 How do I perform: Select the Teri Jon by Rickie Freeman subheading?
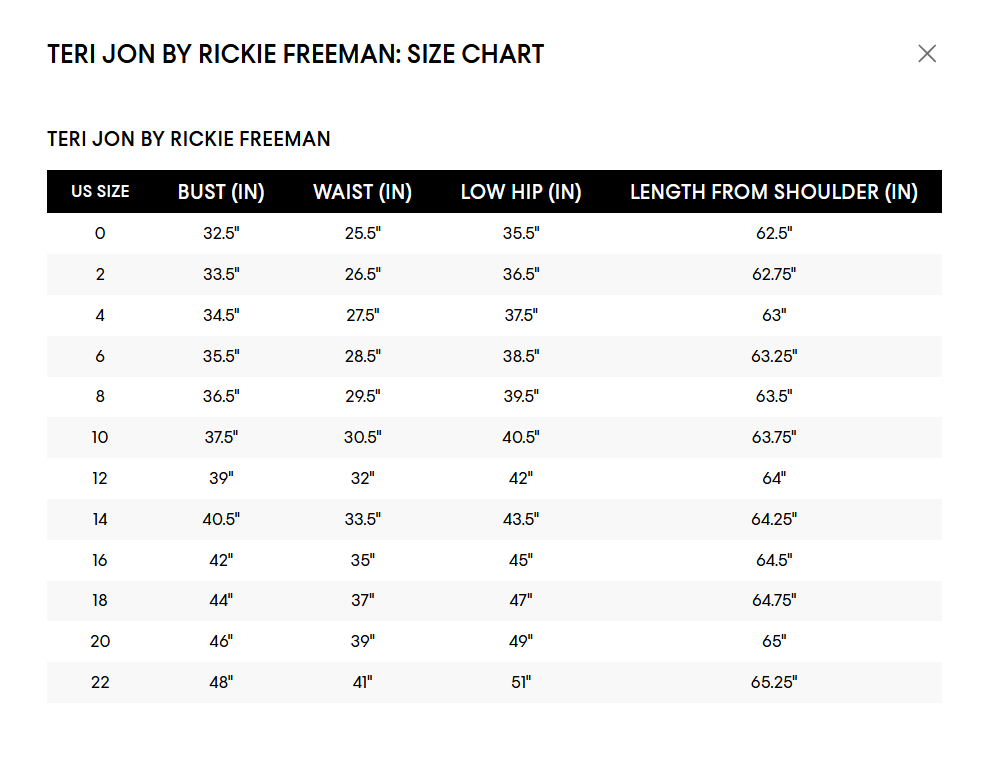(x=189, y=138)
